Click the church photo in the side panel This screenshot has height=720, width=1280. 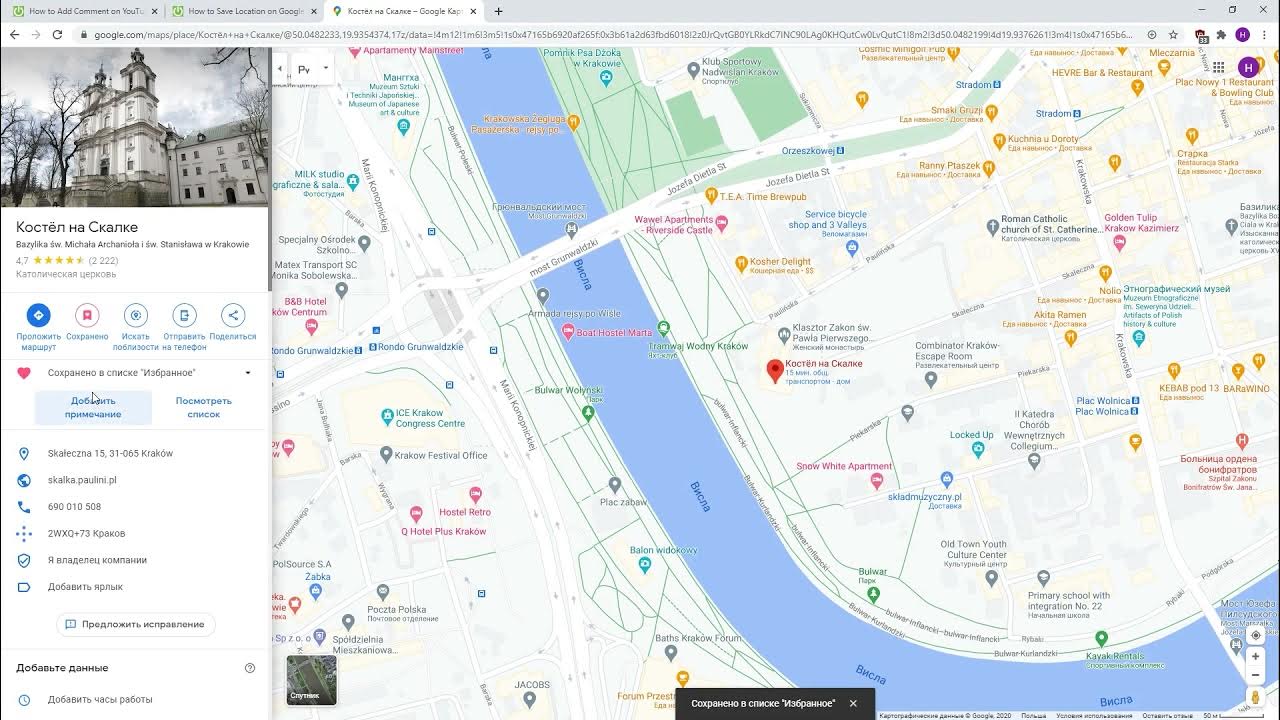point(134,127)
